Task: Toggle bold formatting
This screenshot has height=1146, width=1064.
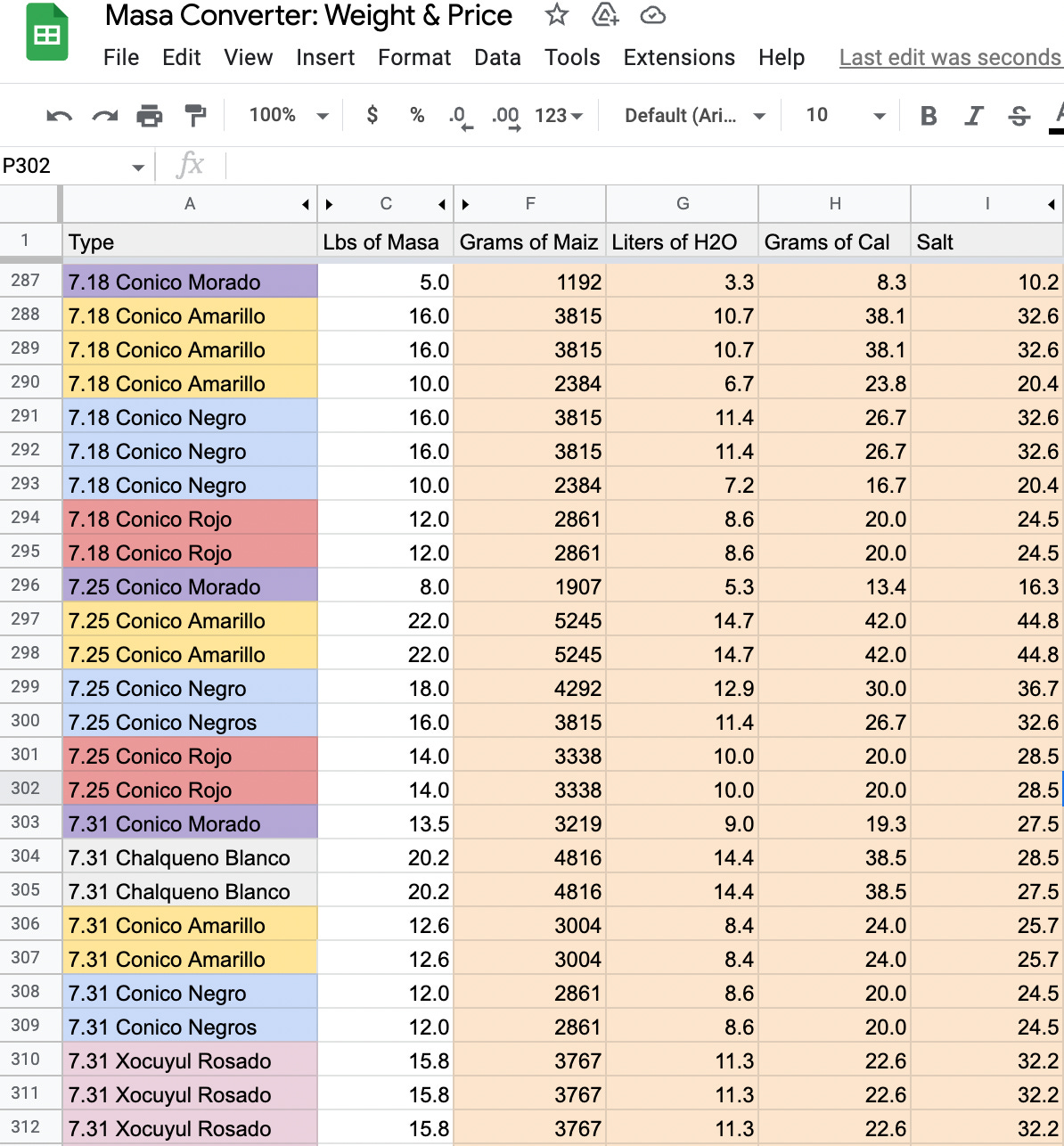Action: click(x=929, y=115)
